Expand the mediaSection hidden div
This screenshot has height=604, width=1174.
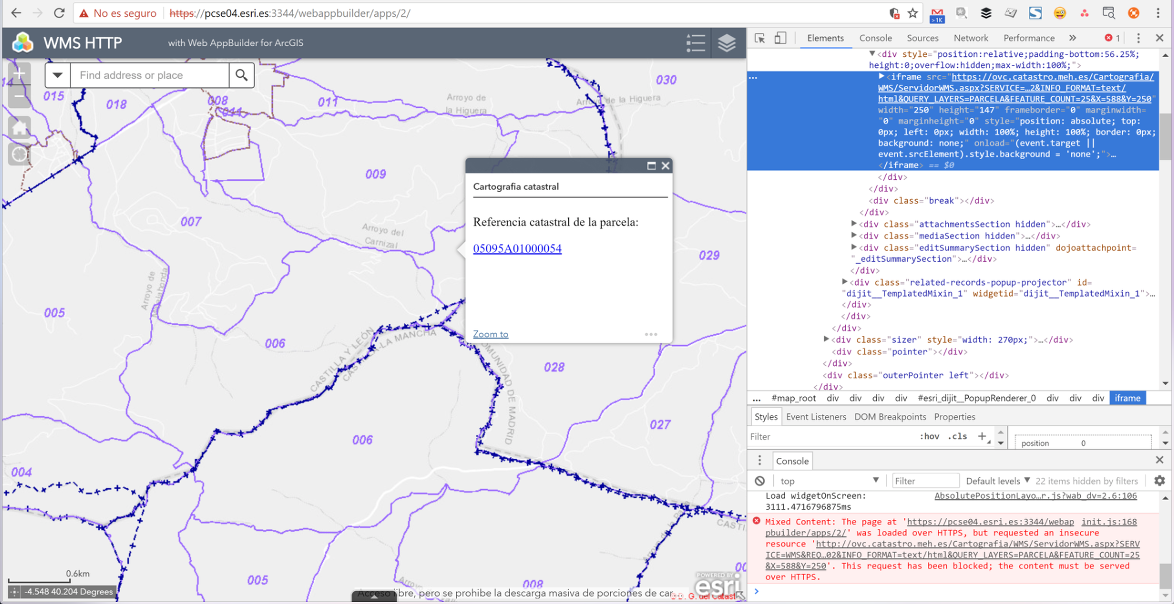pyautogui.click(x=854, y=235)
